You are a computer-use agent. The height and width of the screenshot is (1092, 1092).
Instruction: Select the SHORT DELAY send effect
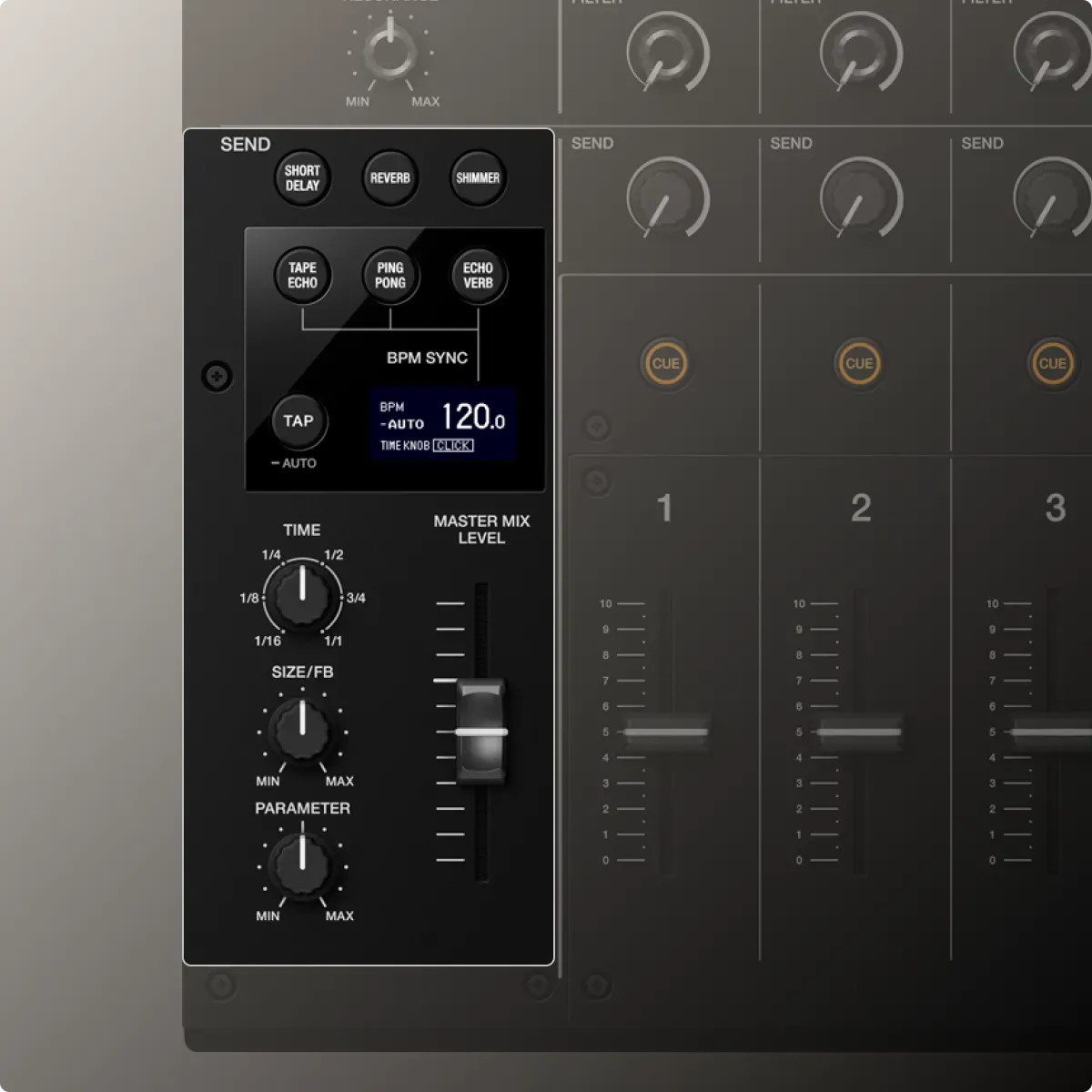coord(302,177)
